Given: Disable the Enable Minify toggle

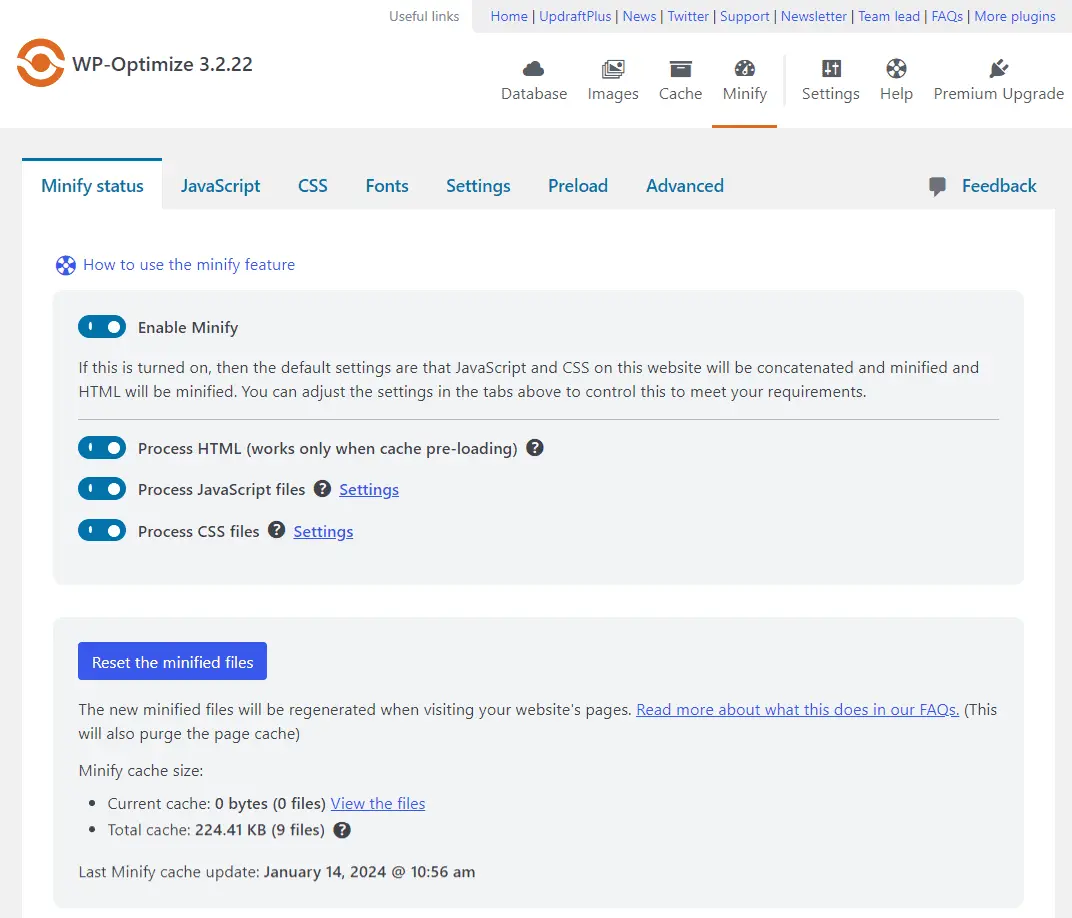Looking at the screenshot, I should point(102,327).
